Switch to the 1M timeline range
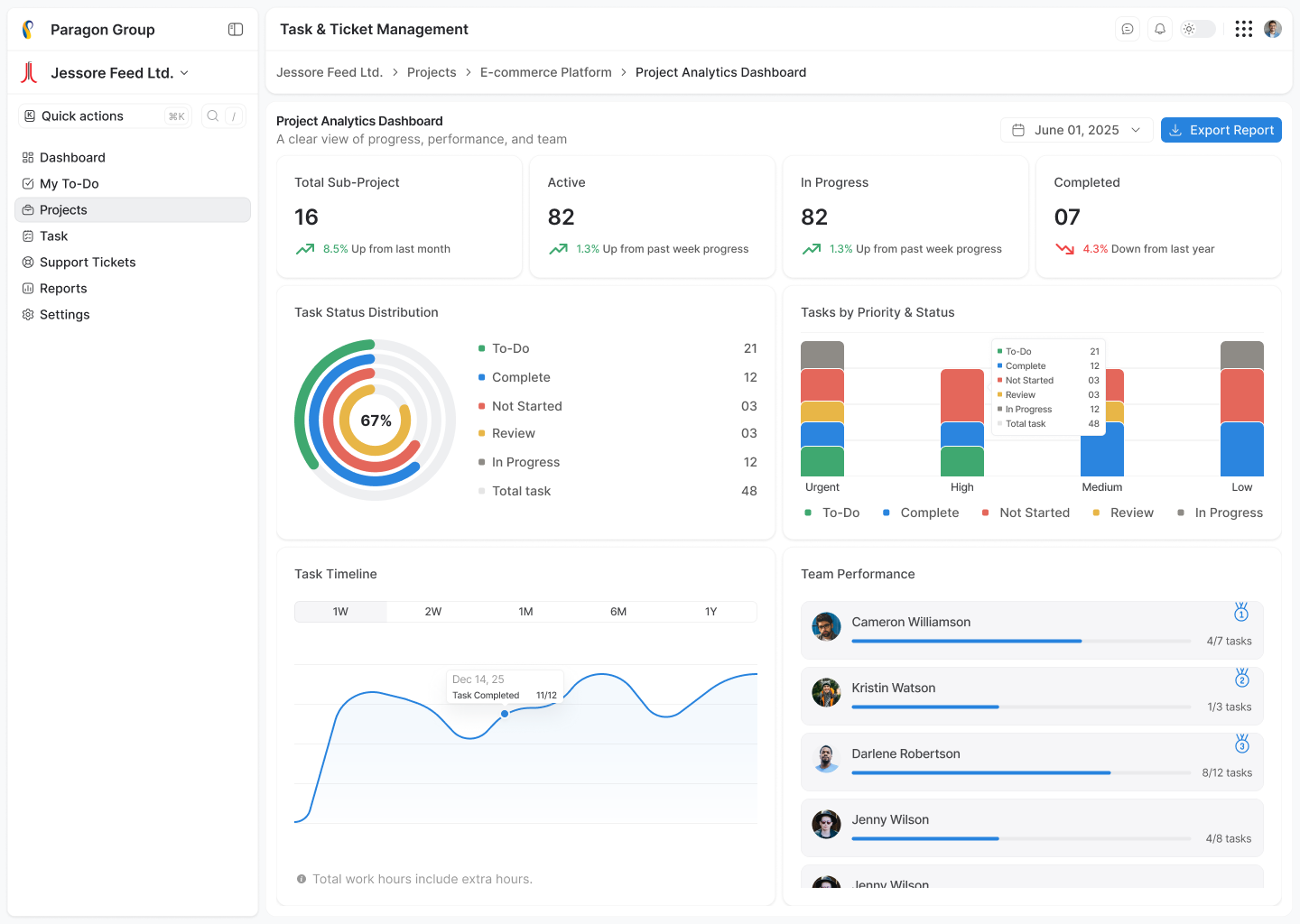Image resolution: width=1300 pixels, height=924 pixels. pyautogui.click(x=525, y=611)
